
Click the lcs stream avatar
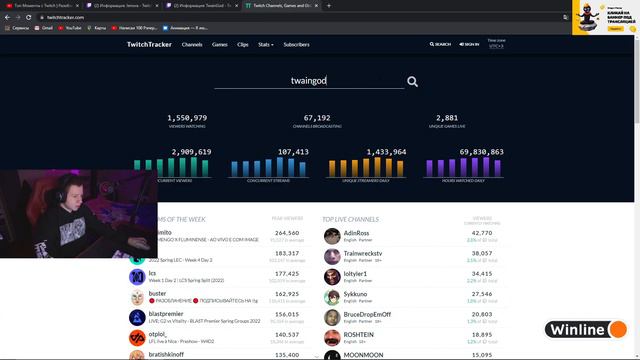137,277
